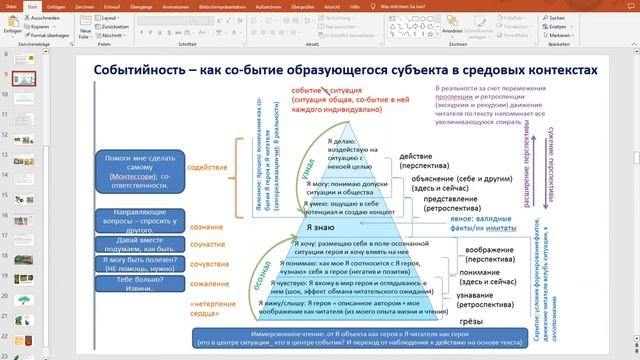The image size is (640, 360).
Task: Click the Tell me lightbulb search
Action: point(373,7)
